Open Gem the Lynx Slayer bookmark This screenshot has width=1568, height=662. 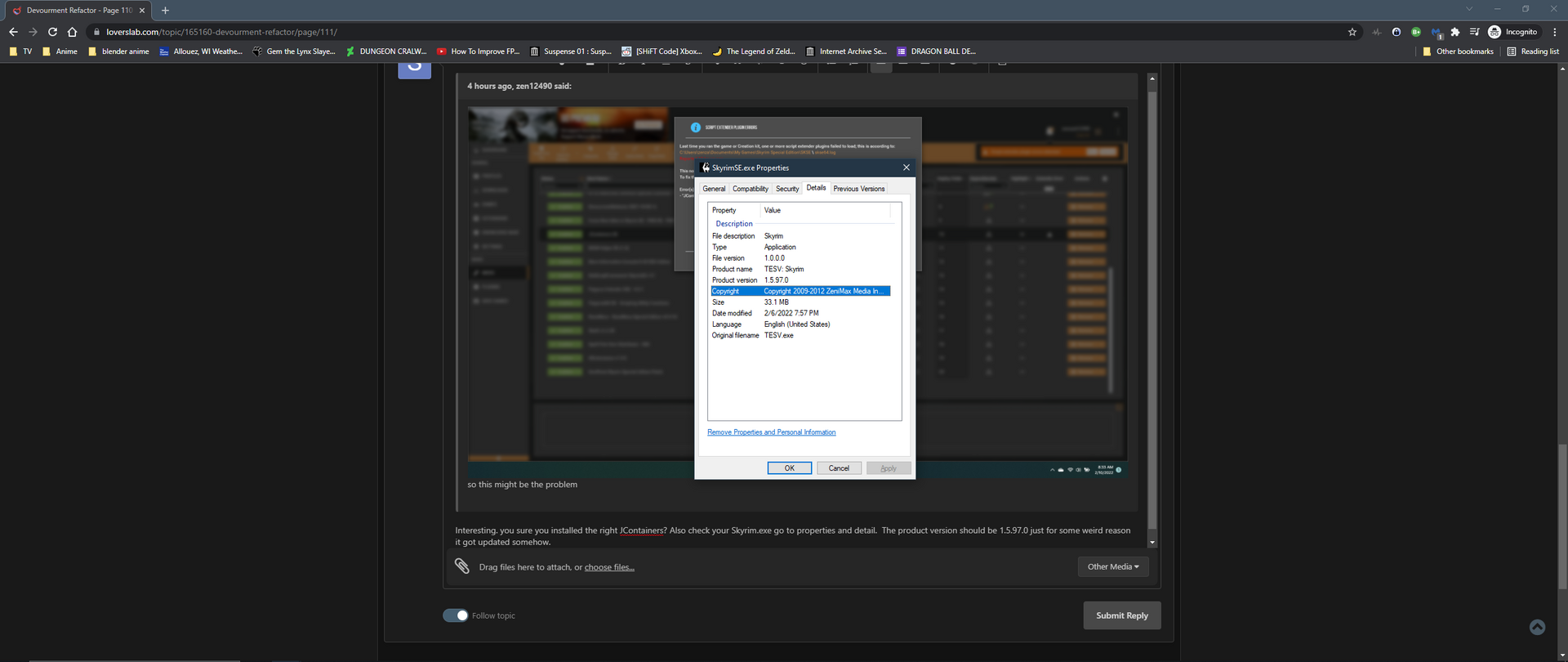coord(294,51)
